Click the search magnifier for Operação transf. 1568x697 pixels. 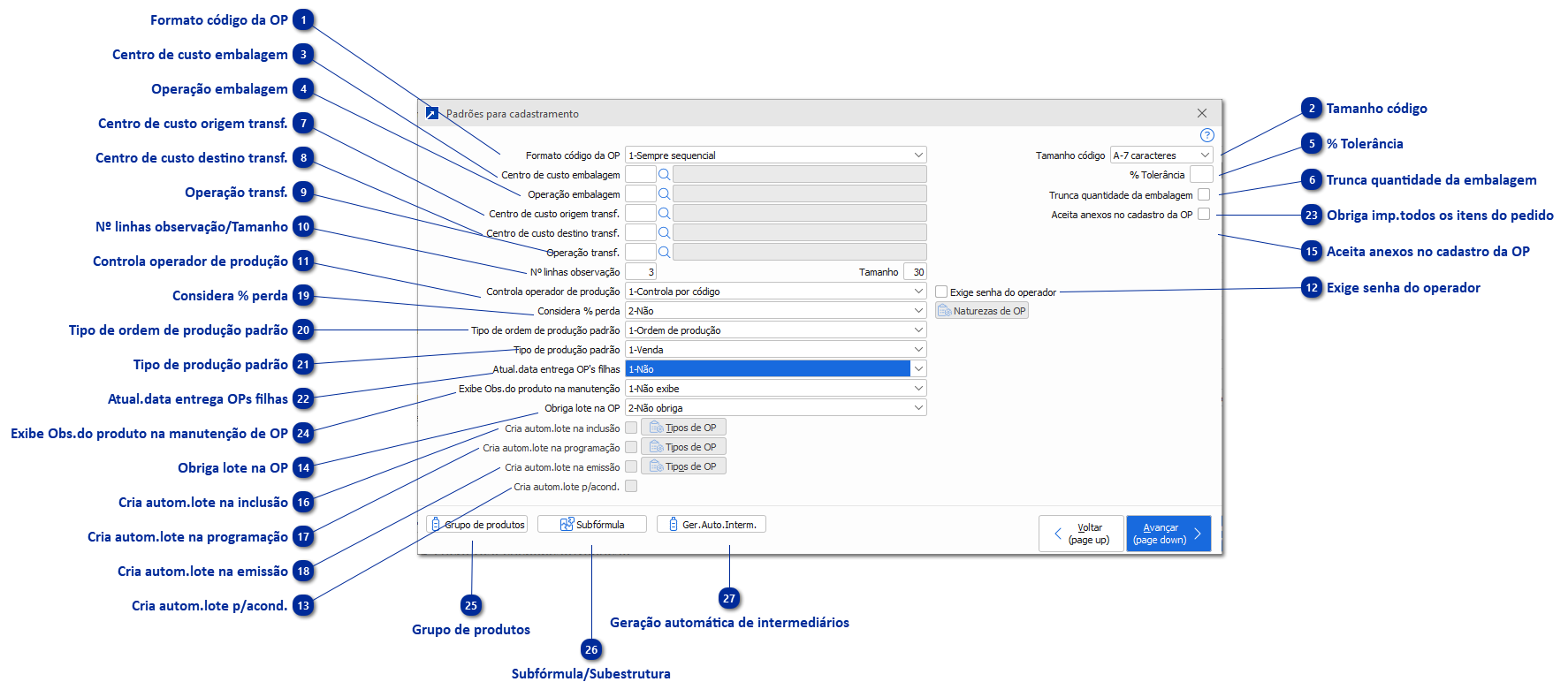coord(665,253)
